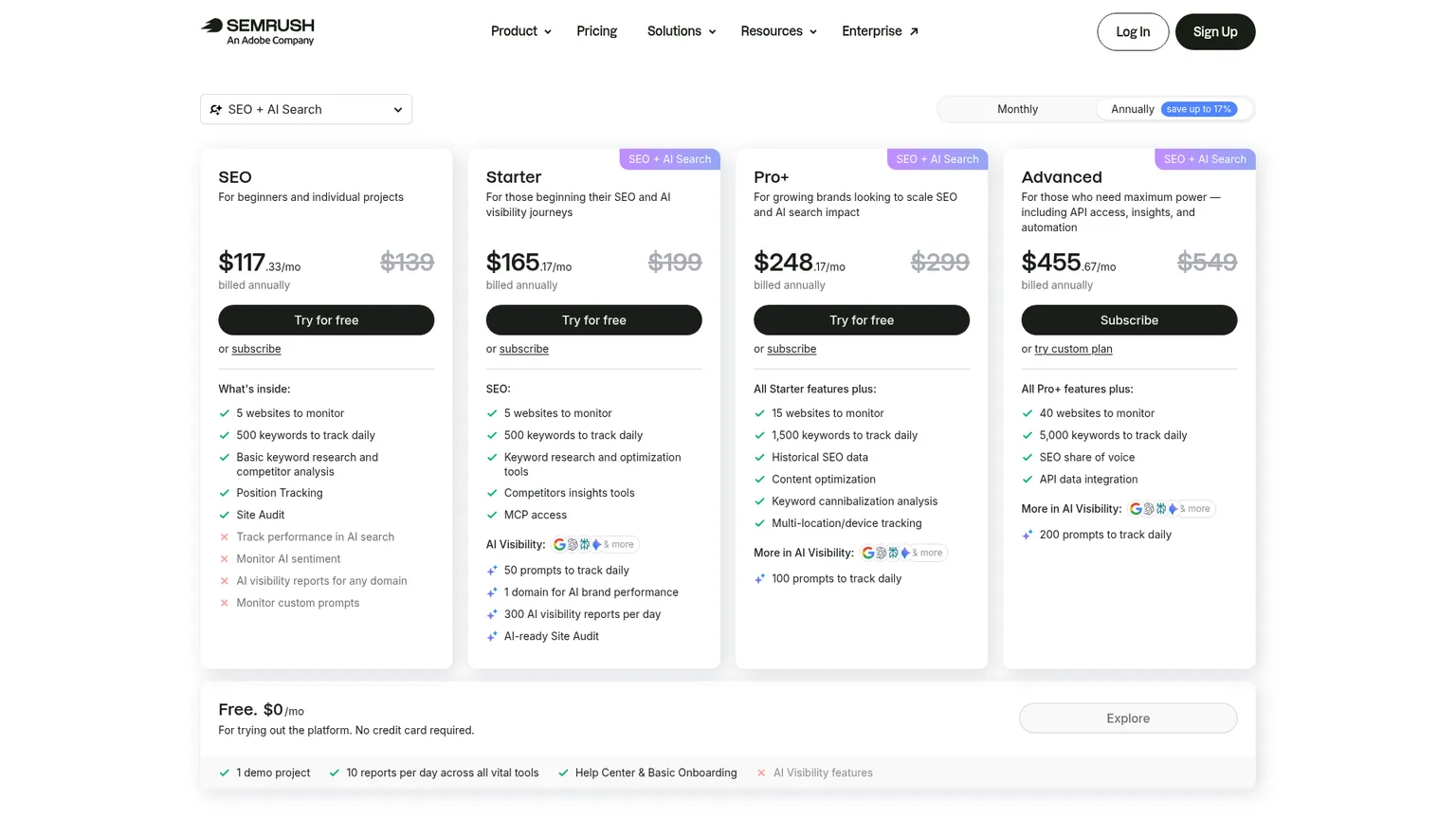Subscribe to the Advanced plan
This screenshot has width=1456, height=819.
[1129, 319]
